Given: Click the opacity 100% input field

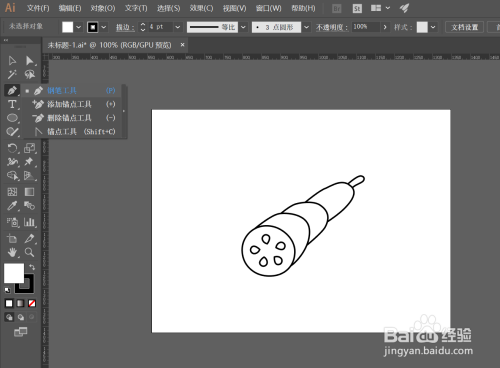Looking at the screenshot, I should [x=366, y=27].
